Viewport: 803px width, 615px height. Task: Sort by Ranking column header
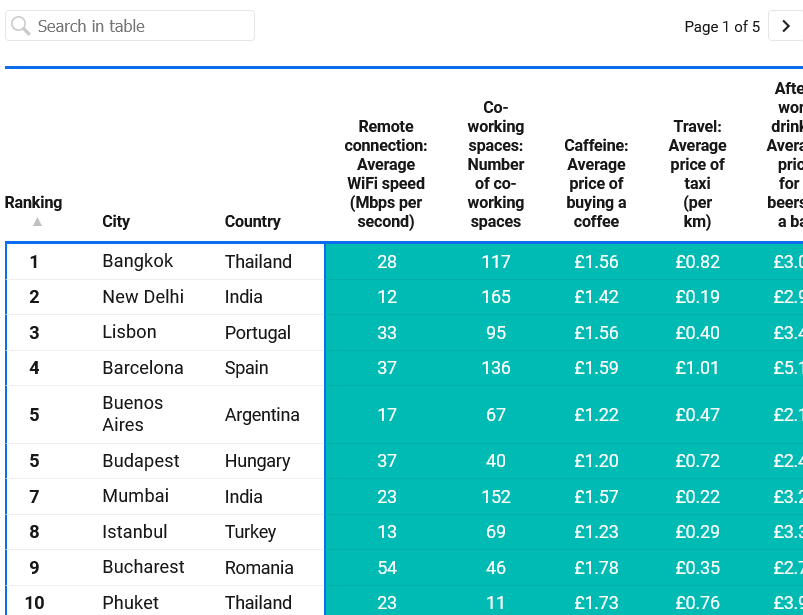point(33,202)
